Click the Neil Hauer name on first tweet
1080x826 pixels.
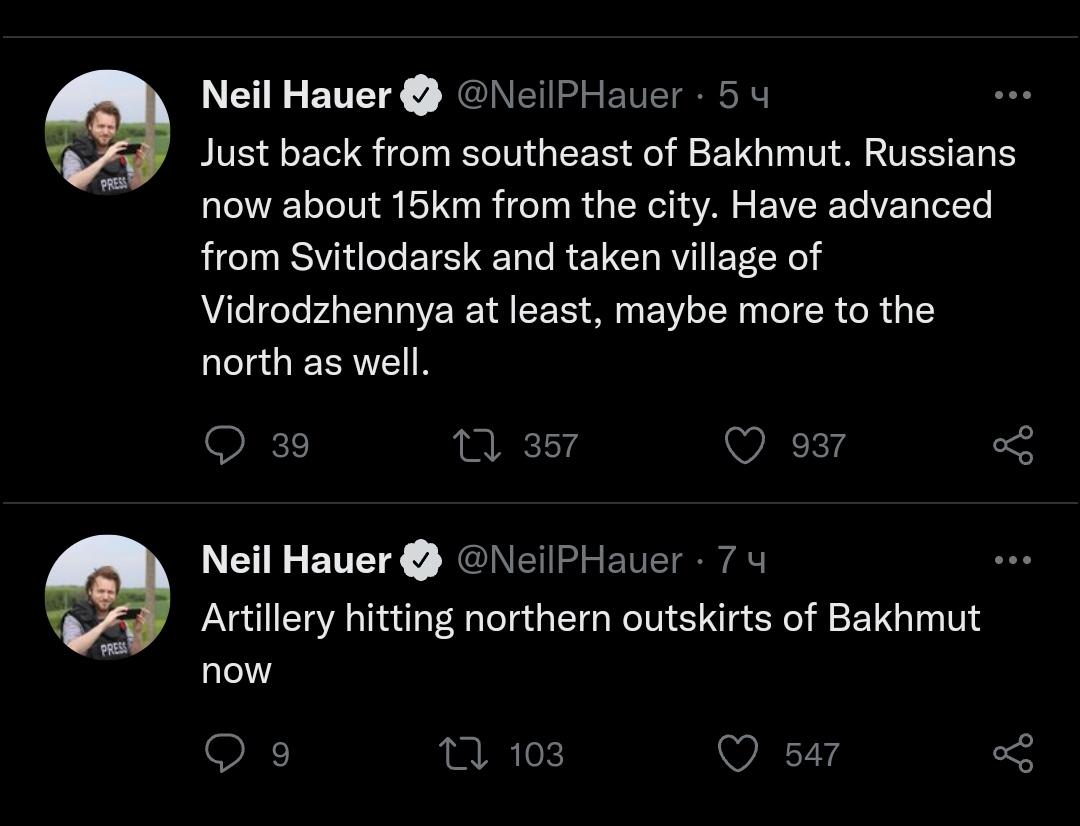pyautogui.click(x=296, y=96)
